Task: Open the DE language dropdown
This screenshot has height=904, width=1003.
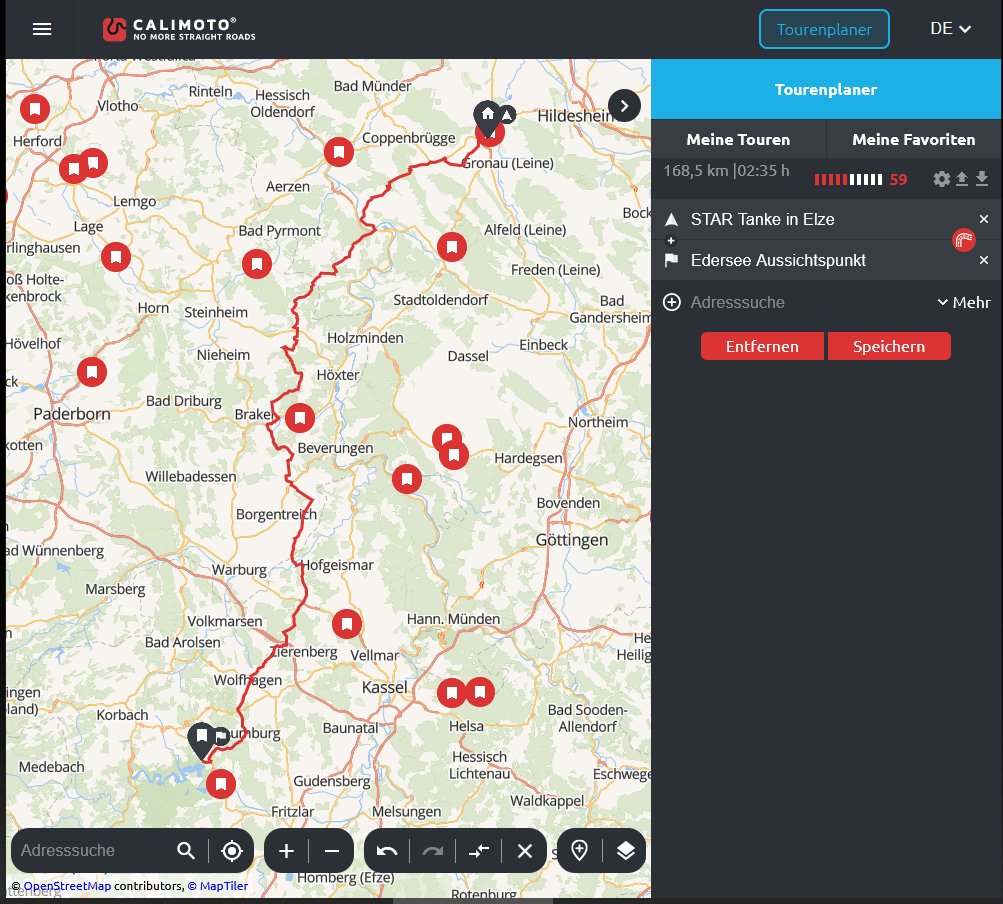Action: (x=950, y=29)
